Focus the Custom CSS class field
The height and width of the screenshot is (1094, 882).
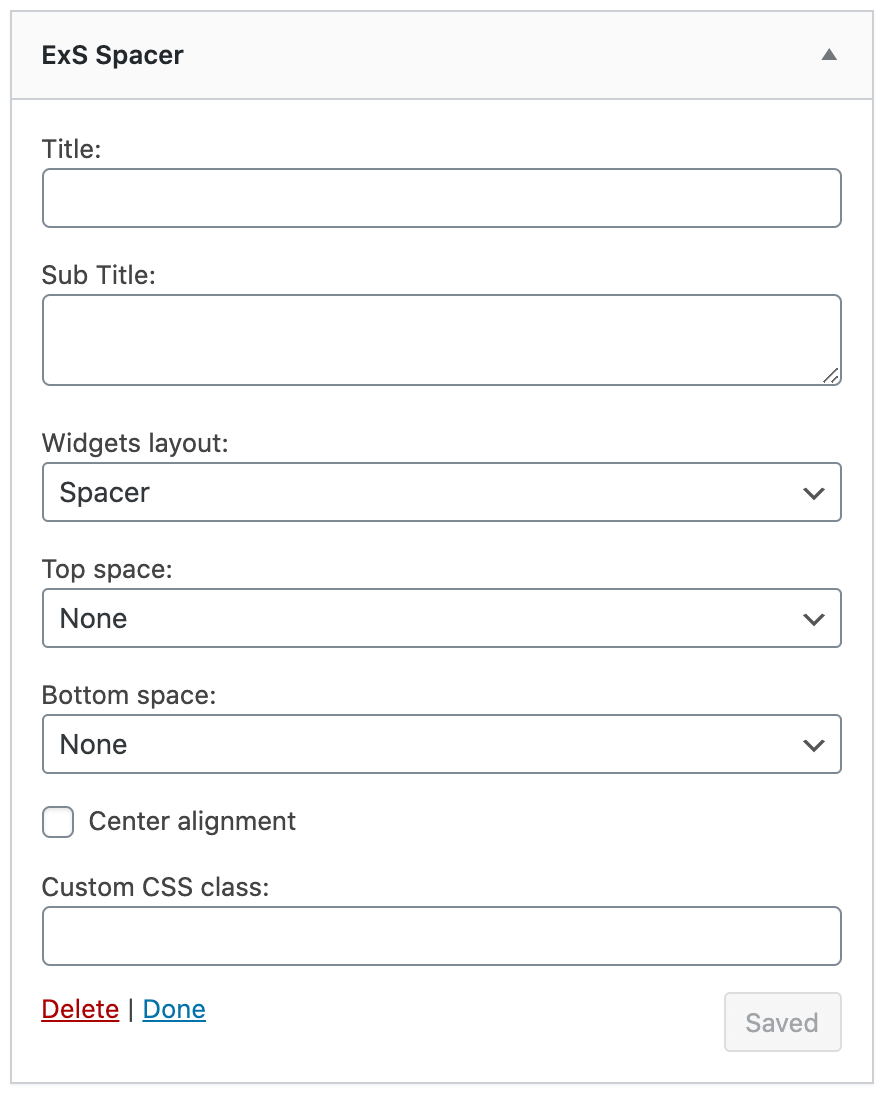(x=441, y=936)
